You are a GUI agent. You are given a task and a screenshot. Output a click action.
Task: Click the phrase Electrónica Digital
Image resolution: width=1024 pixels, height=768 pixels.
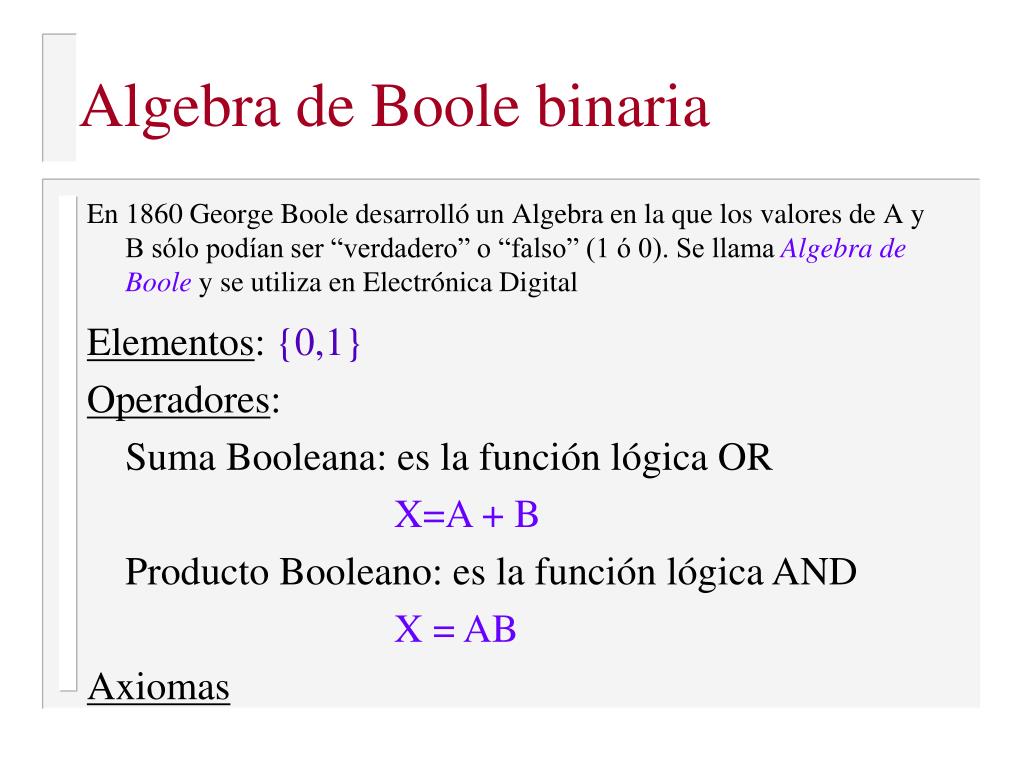pyautogui.click(x=470, y=283)
